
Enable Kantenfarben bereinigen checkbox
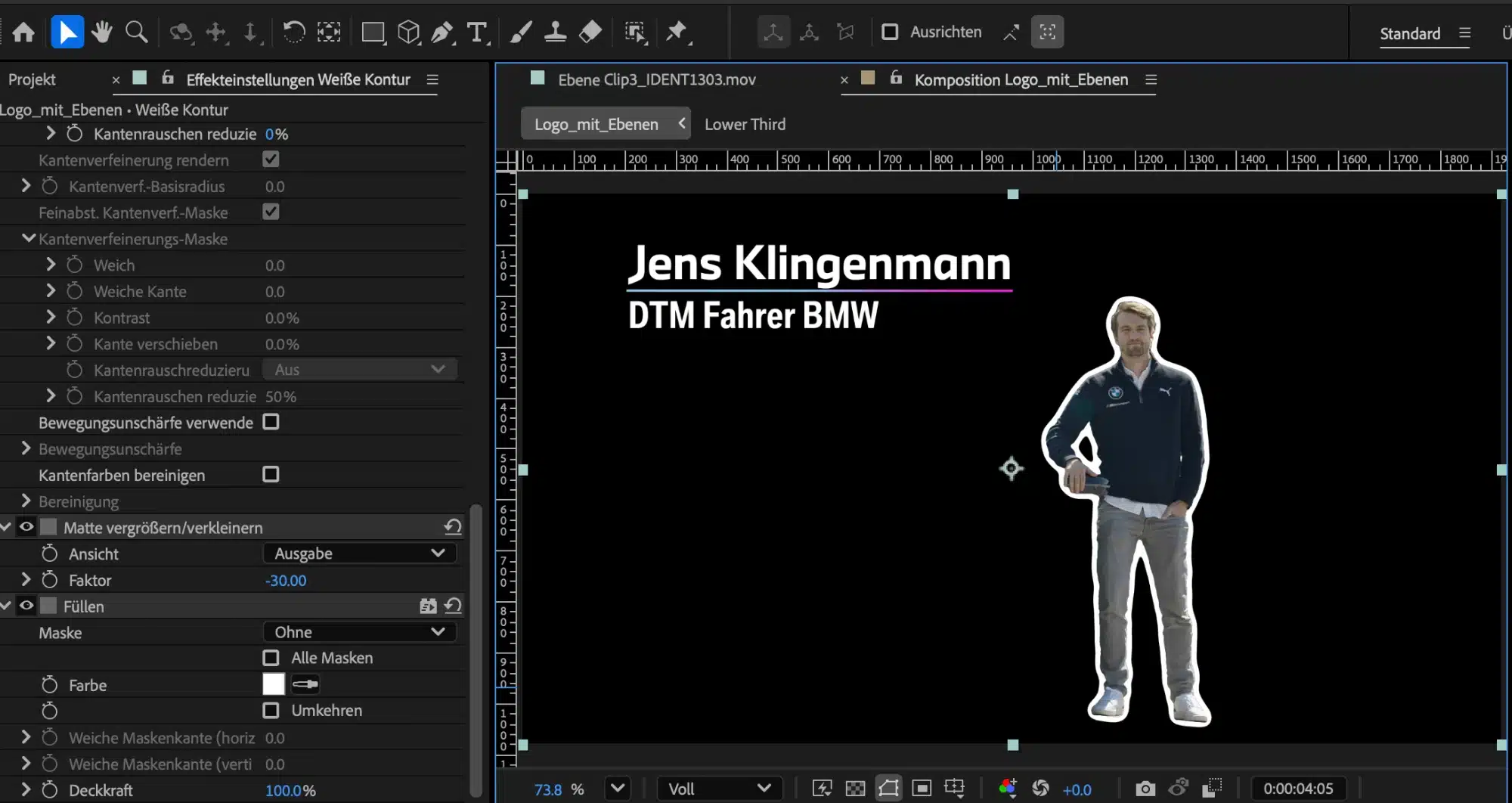click(271, 474)
